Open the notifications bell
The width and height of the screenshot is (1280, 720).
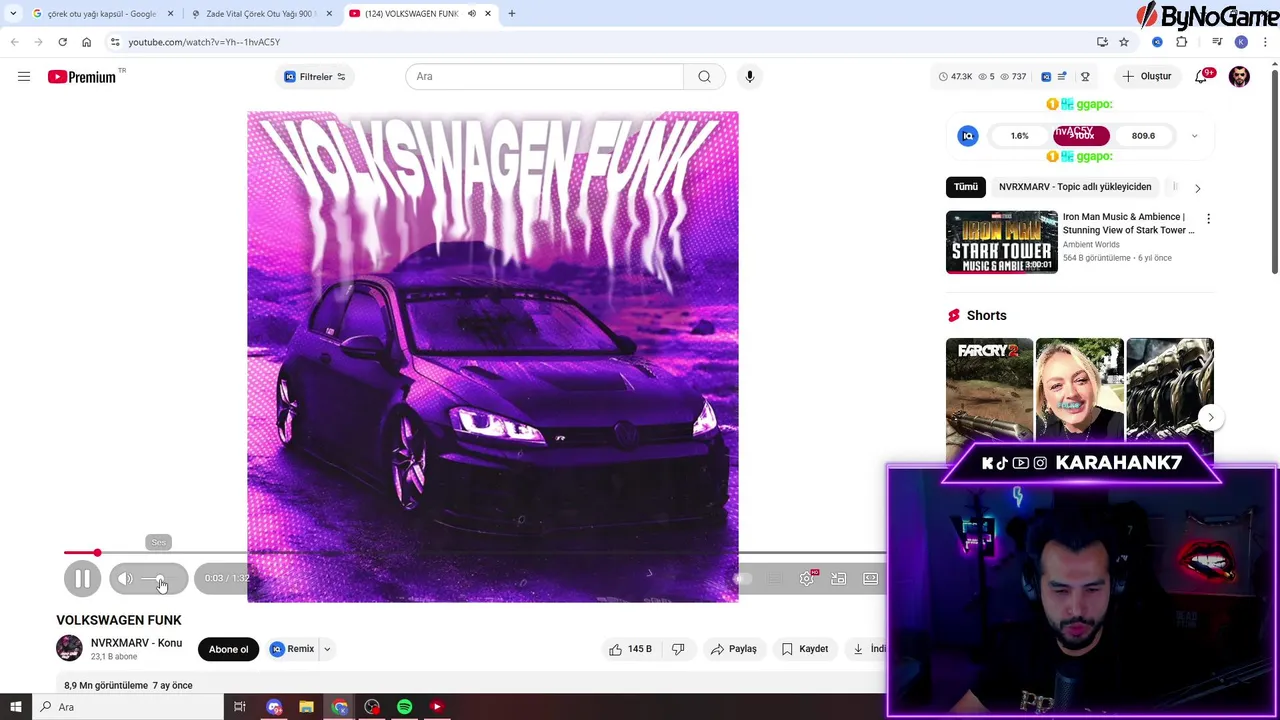pos(1202,77)
